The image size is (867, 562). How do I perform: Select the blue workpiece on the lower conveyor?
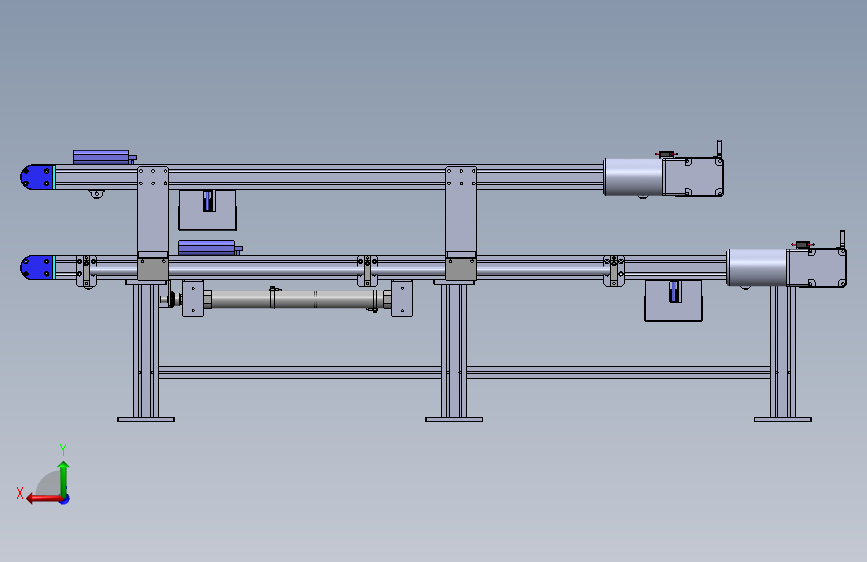(x=207, y=247)
